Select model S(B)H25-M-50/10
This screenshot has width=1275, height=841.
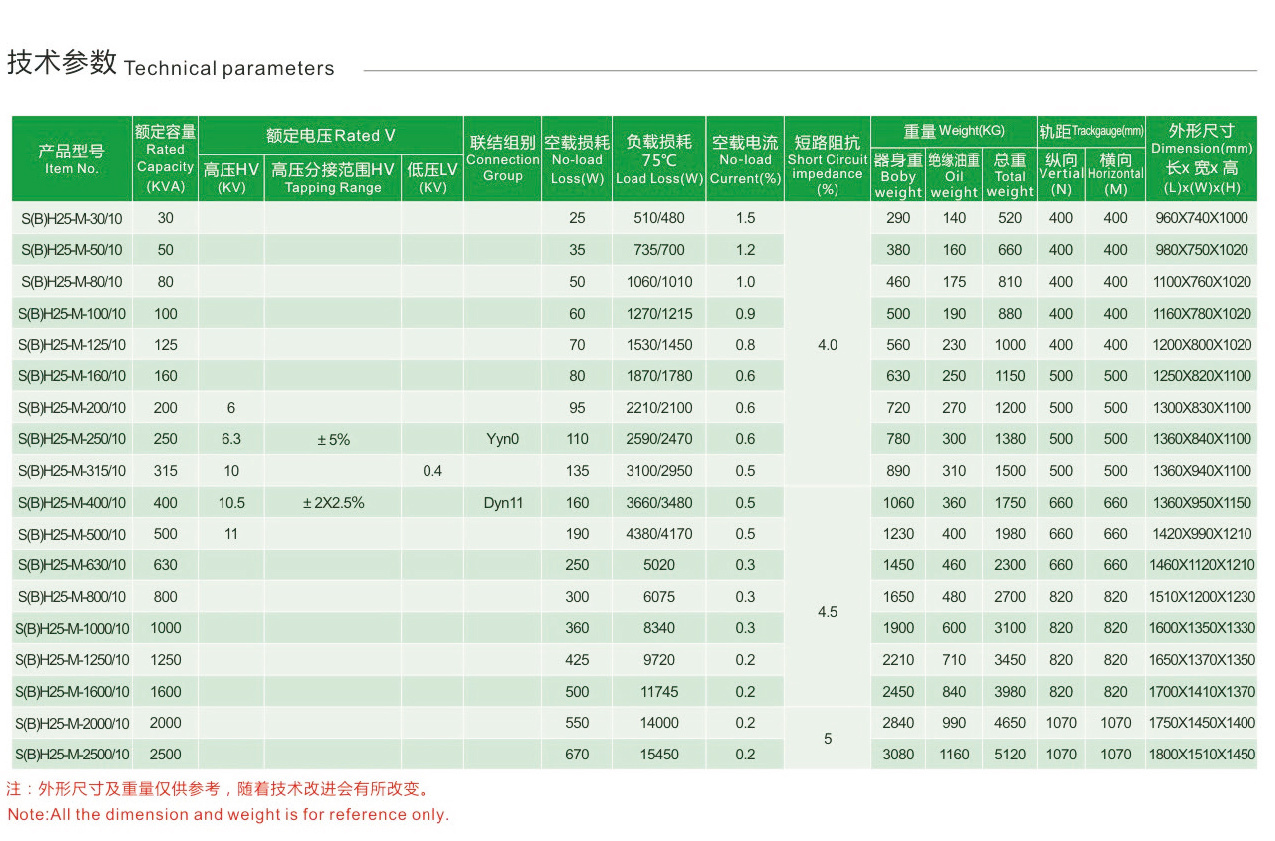click(71, 250)
